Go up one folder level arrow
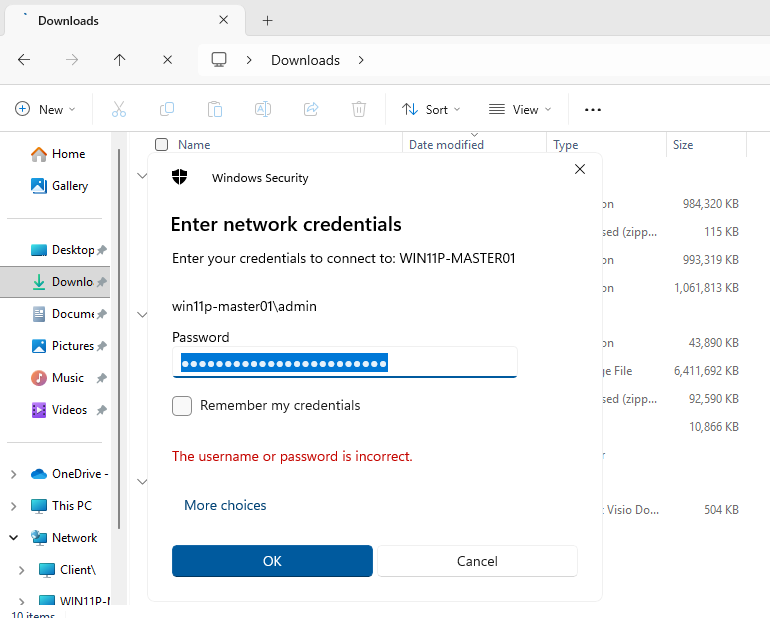 120,60
